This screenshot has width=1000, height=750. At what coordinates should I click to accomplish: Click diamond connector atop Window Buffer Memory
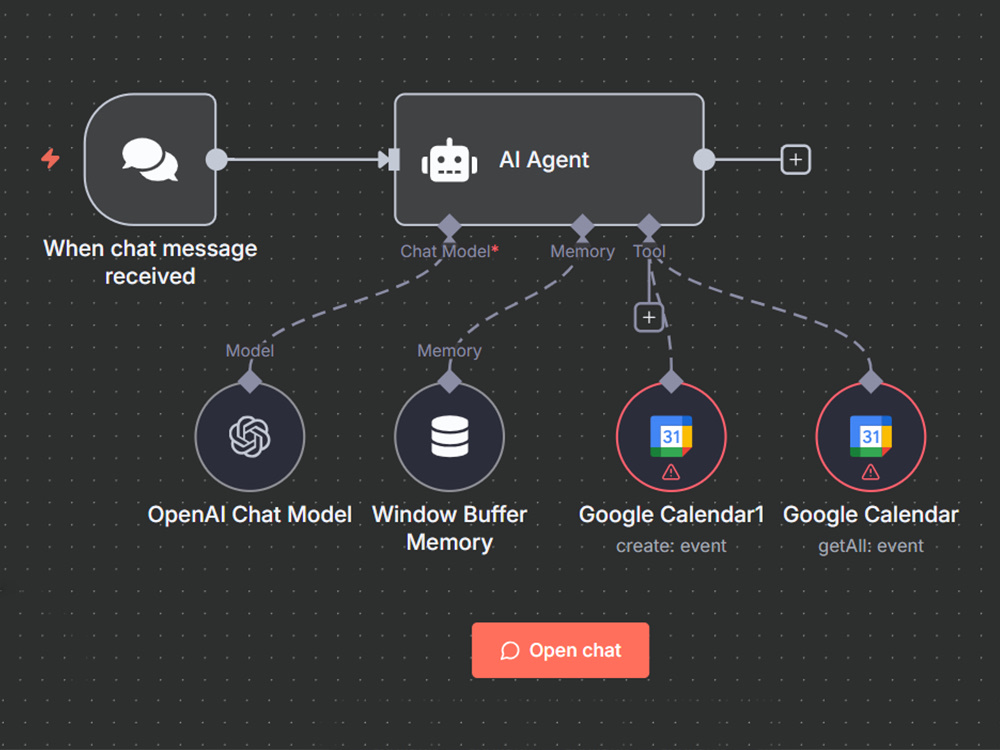(x=450, y=381)
